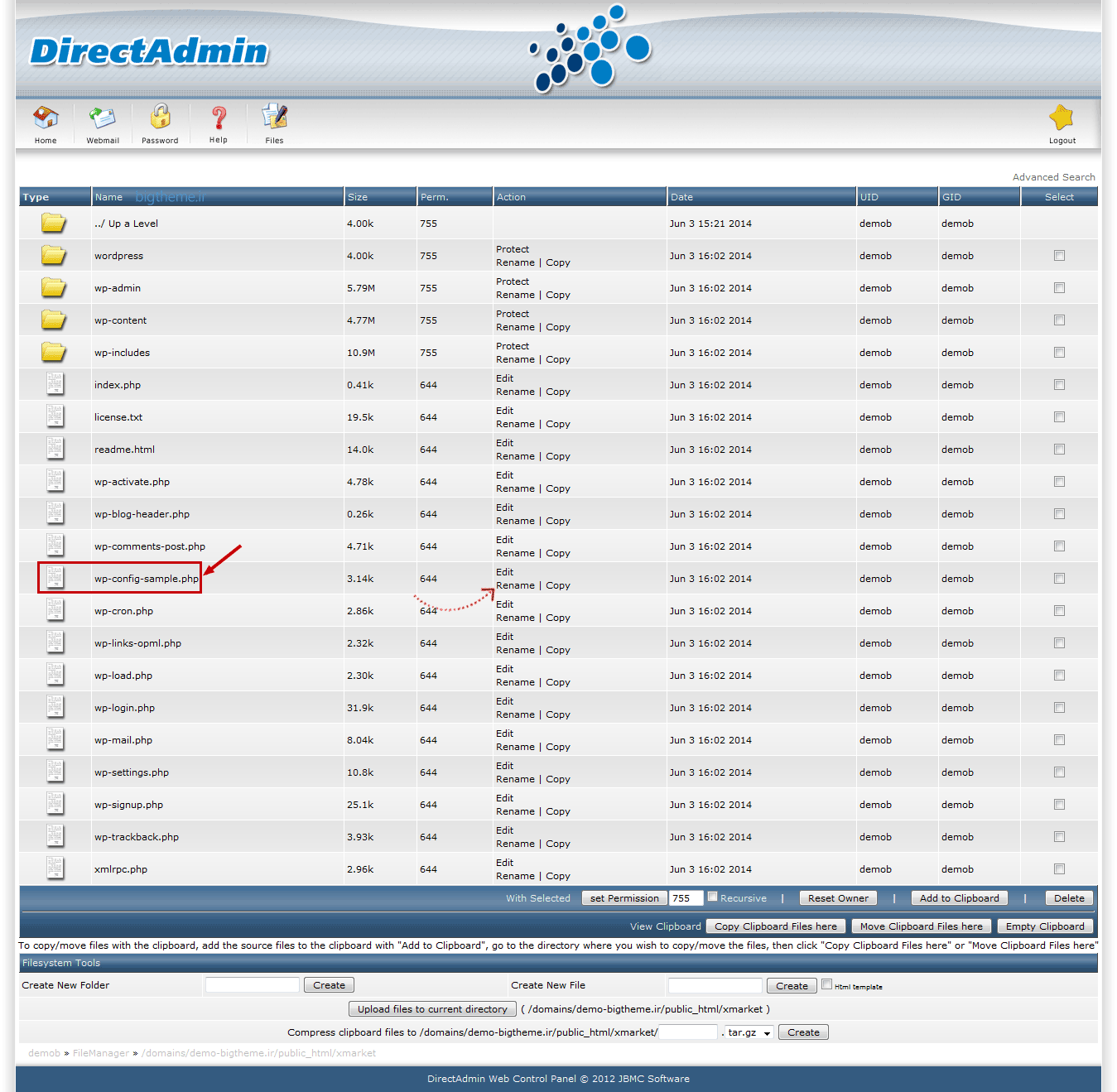Click the wp-mail.php file icon
Viewport: 1117px width, 1092px height.
tap(55, 739)
